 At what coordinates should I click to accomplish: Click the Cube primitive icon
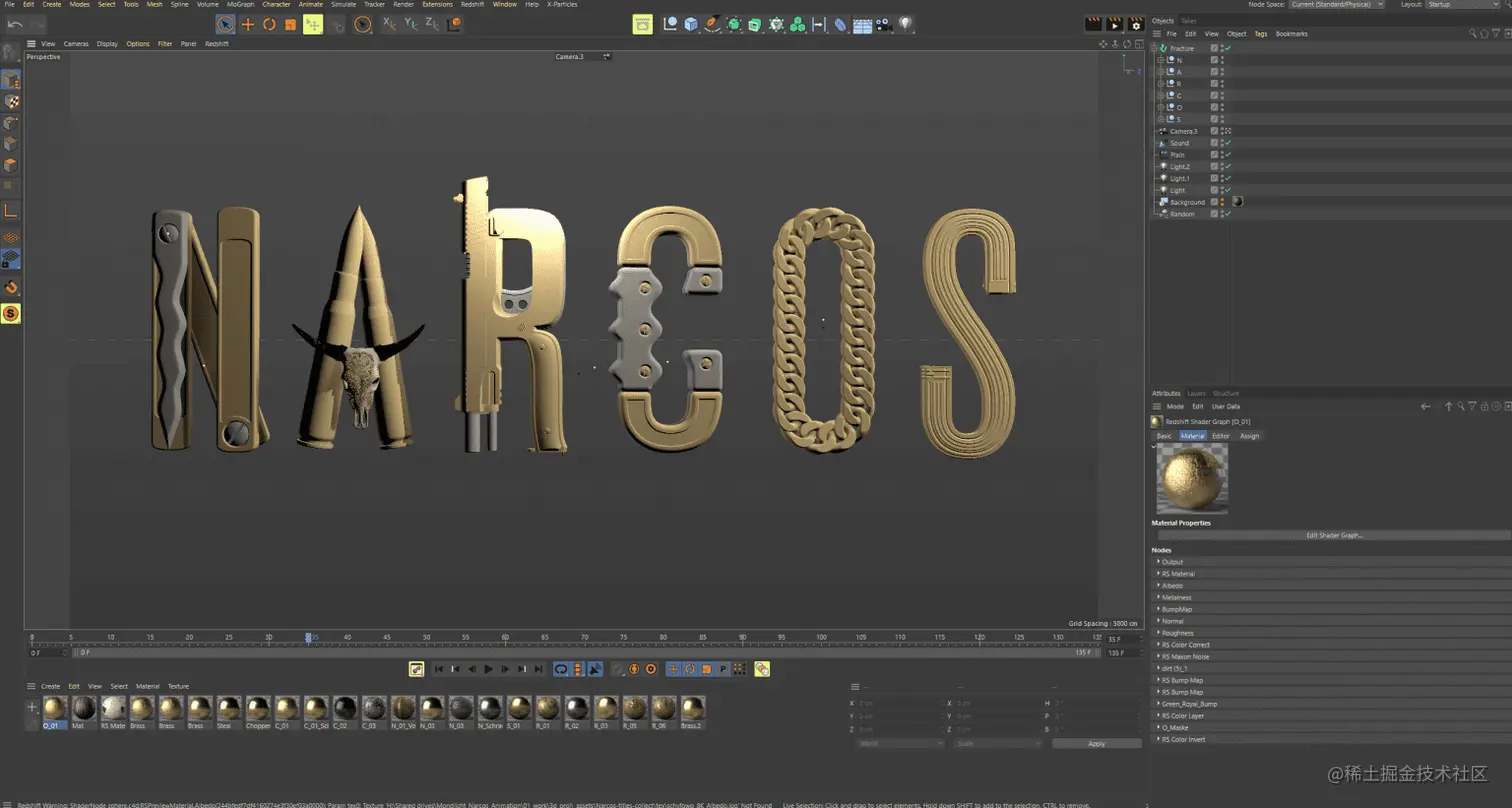691,24
